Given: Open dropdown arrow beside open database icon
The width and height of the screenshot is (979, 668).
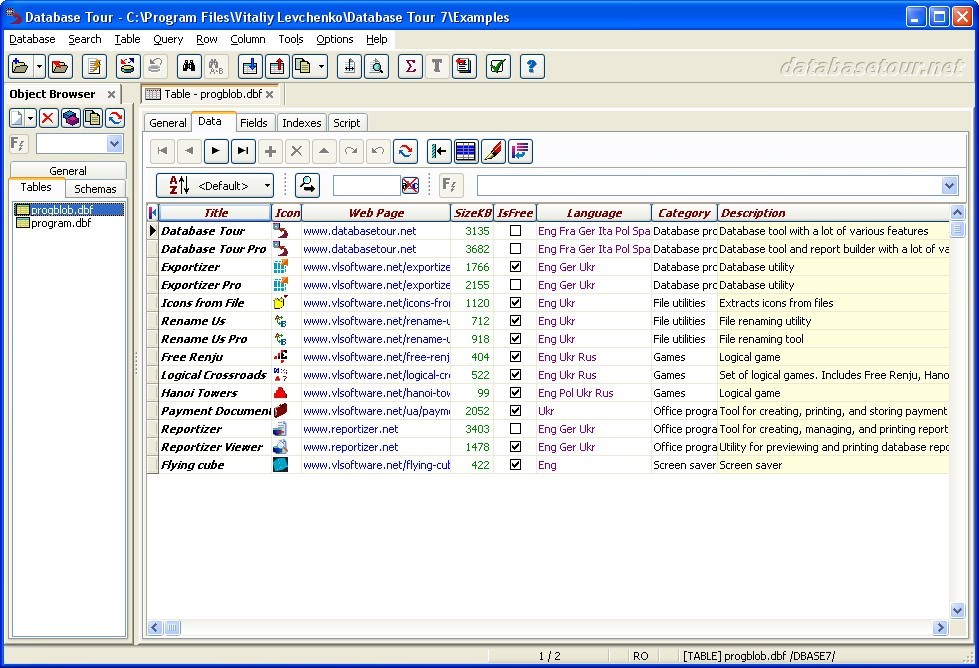Looking at the screenshot, I should tap(39, 66).
